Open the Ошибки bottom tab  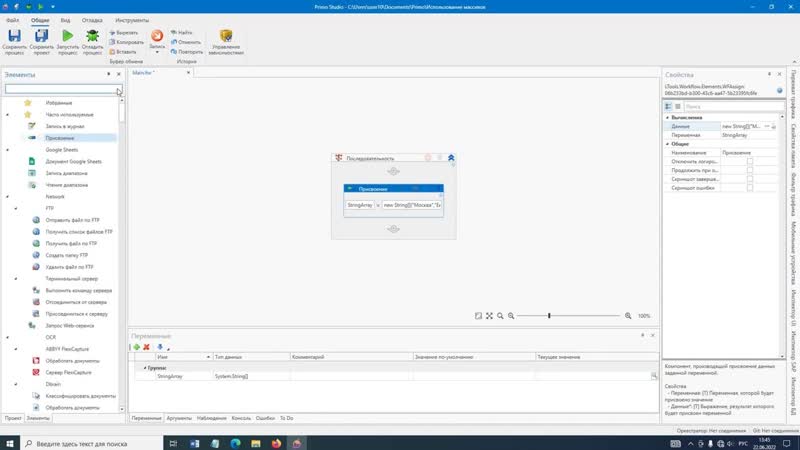265,418
